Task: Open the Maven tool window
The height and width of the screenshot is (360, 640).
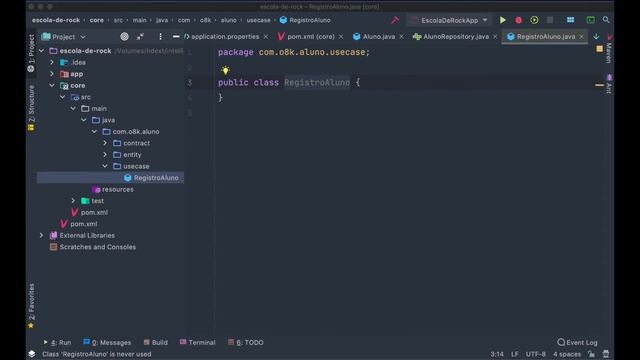Action: [x=609, y=49]
